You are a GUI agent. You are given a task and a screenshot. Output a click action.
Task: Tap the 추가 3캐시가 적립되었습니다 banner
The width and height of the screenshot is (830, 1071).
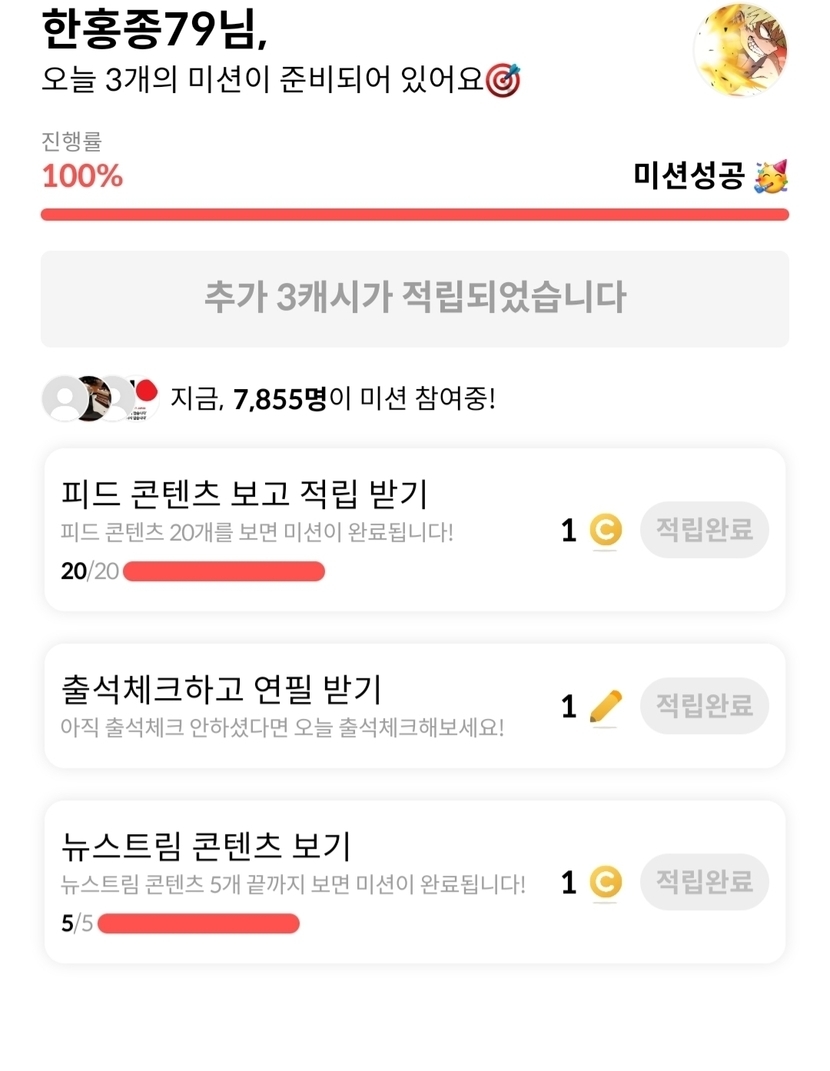pos(414,298)
